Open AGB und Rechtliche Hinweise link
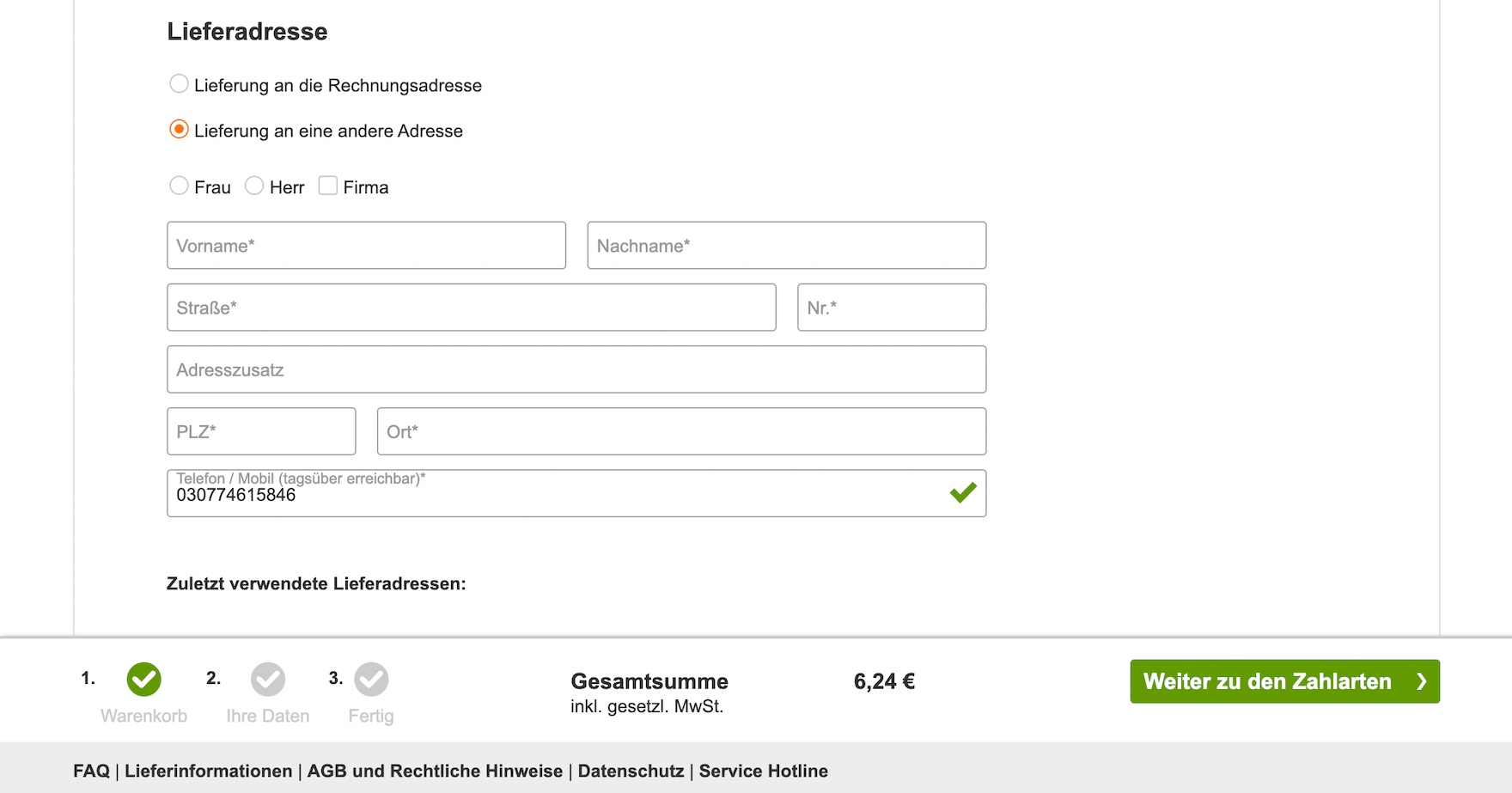The width and height of the screenshot is (1512, 793). coord(435,771)
